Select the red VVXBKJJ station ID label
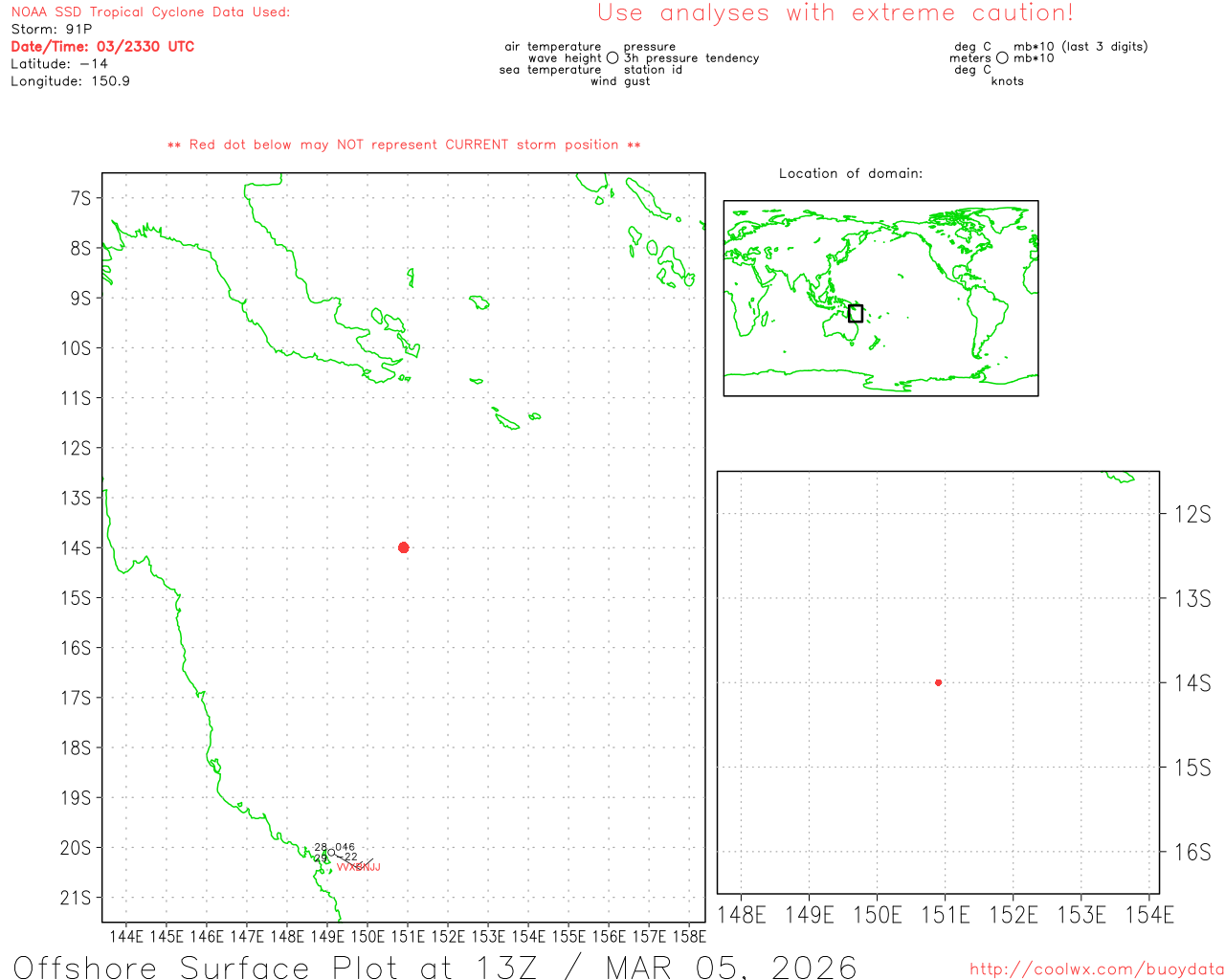This screenshot has width=1225, height=980. click(358, 867)
